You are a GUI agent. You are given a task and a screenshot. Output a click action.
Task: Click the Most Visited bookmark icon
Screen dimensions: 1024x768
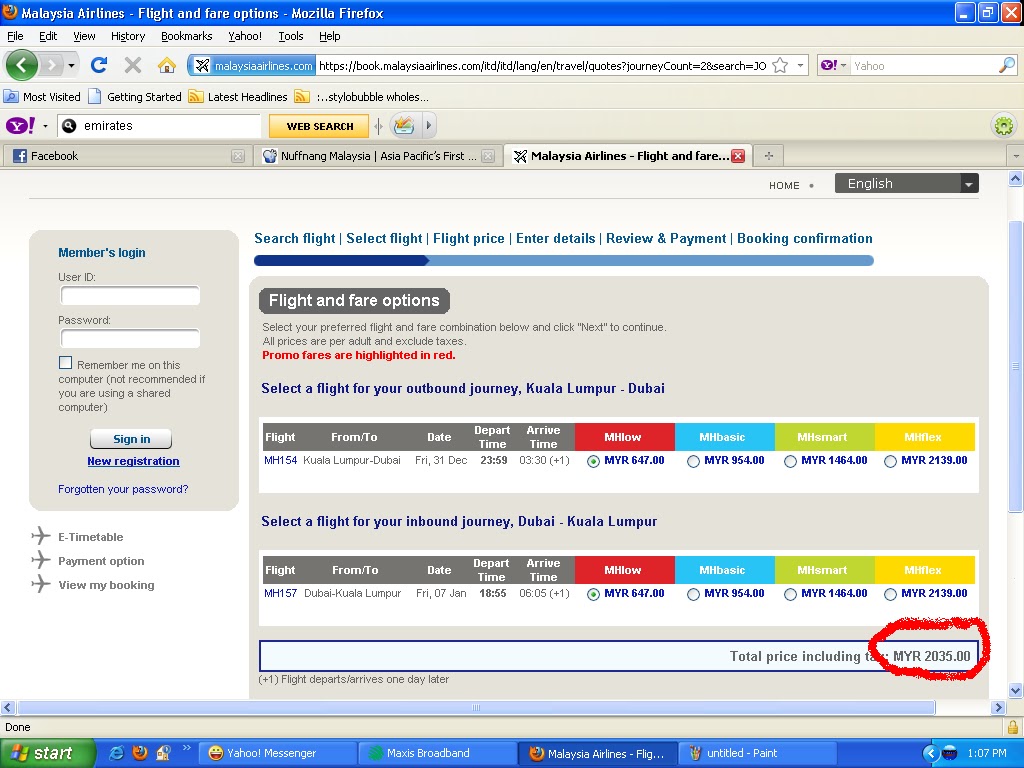(10, 97)
